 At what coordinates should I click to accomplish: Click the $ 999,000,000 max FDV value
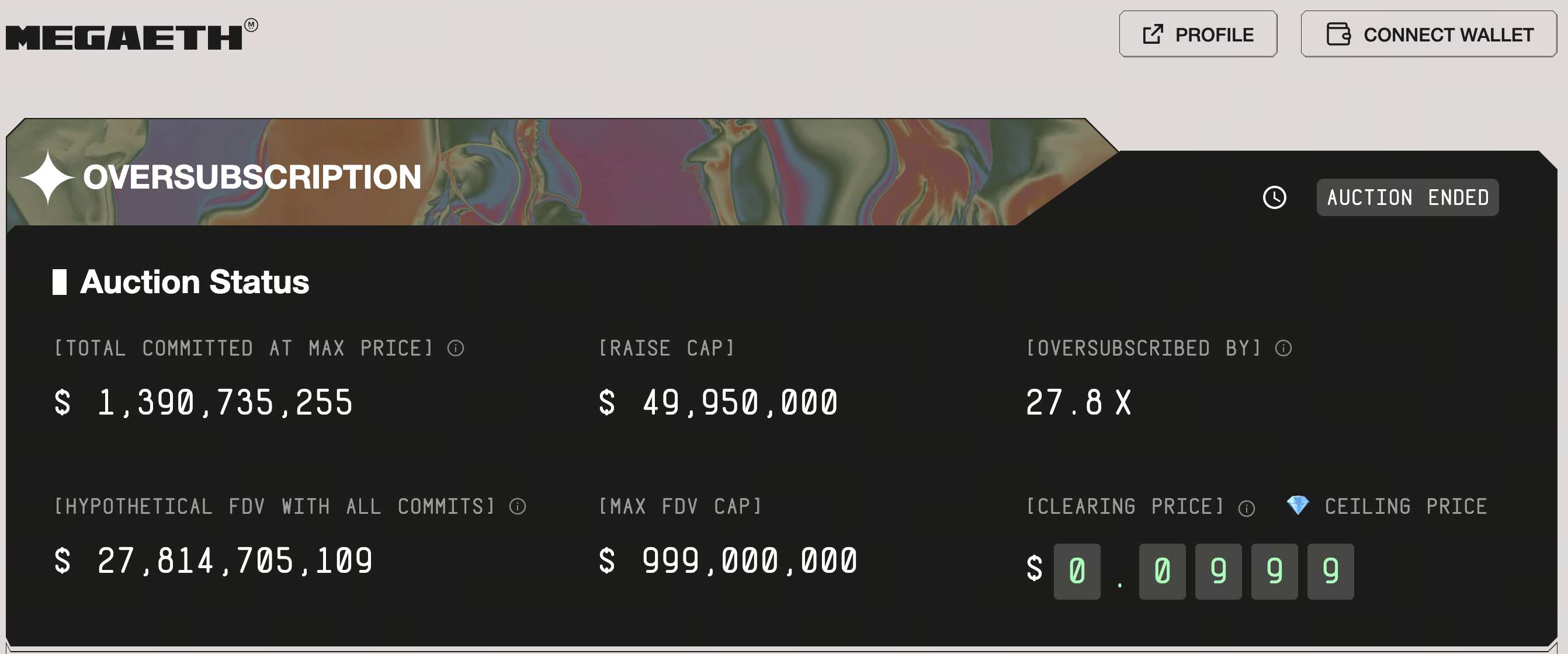tap(728, 561)
